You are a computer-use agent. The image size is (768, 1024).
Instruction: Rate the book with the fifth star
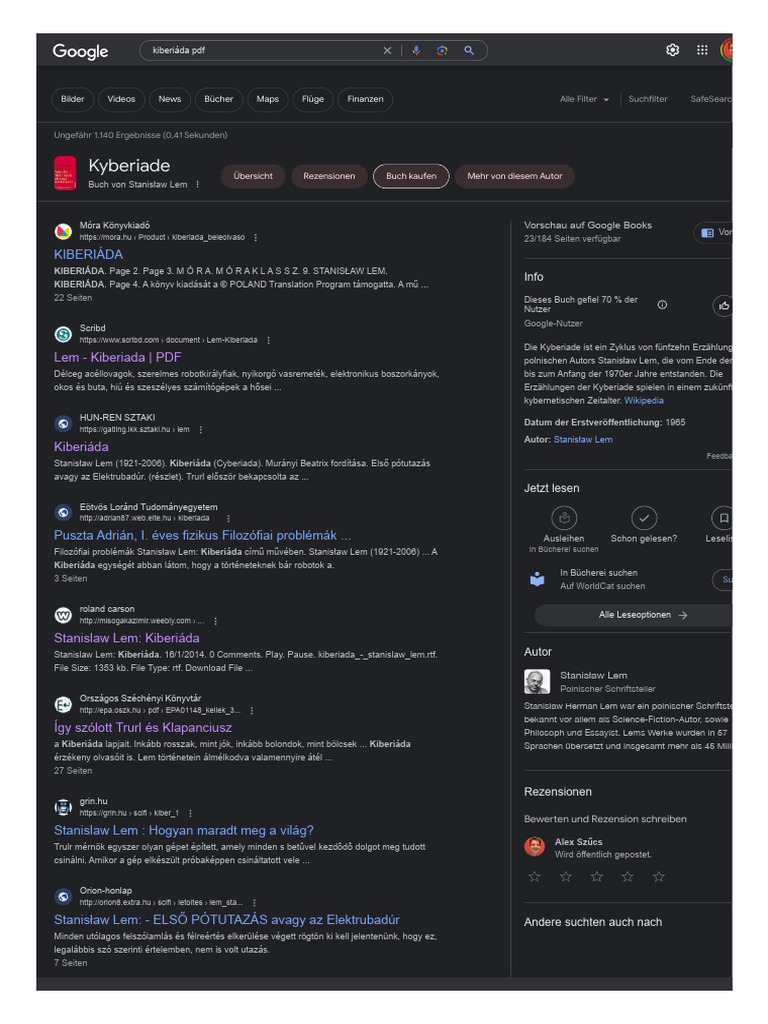coord(658,876)
